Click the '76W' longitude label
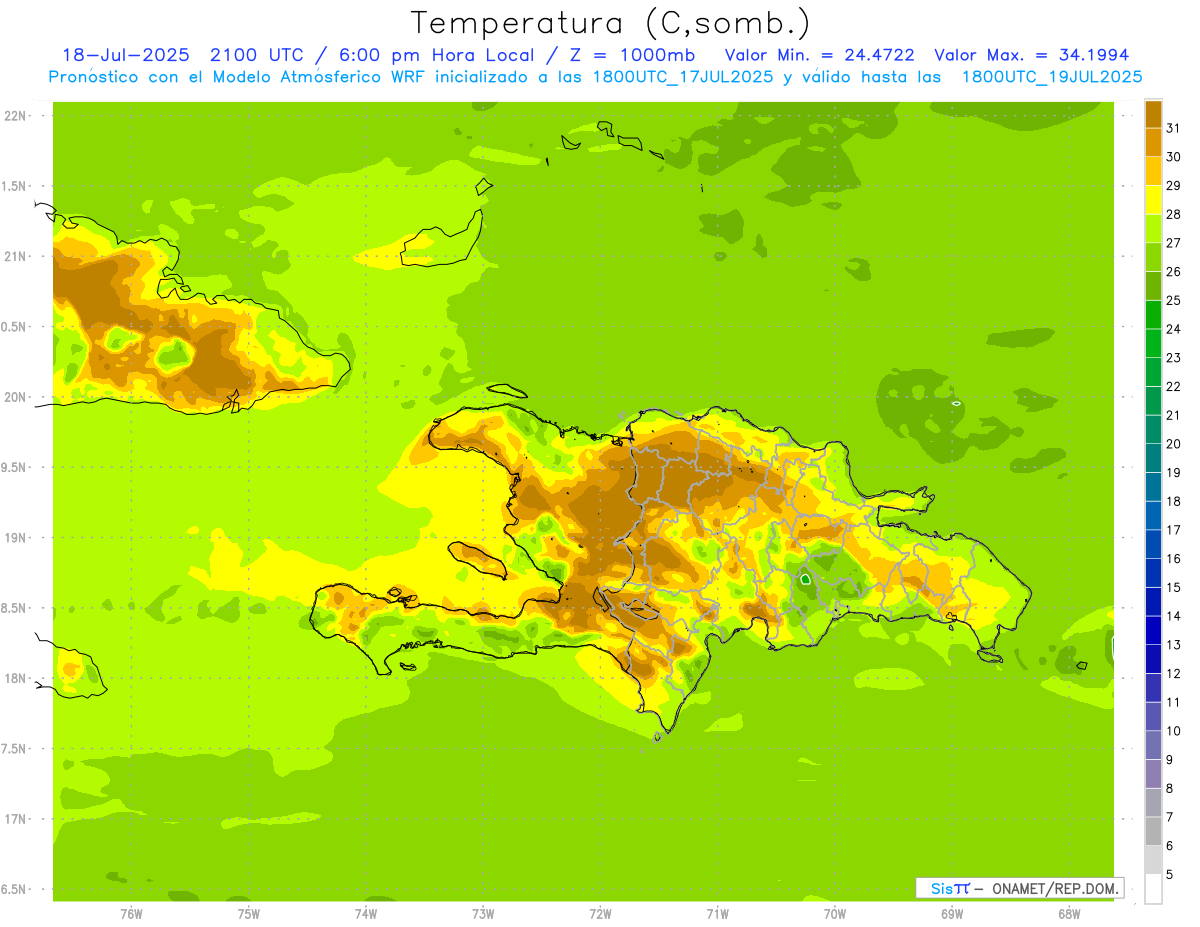1200x927 pixels. (131, 914)
